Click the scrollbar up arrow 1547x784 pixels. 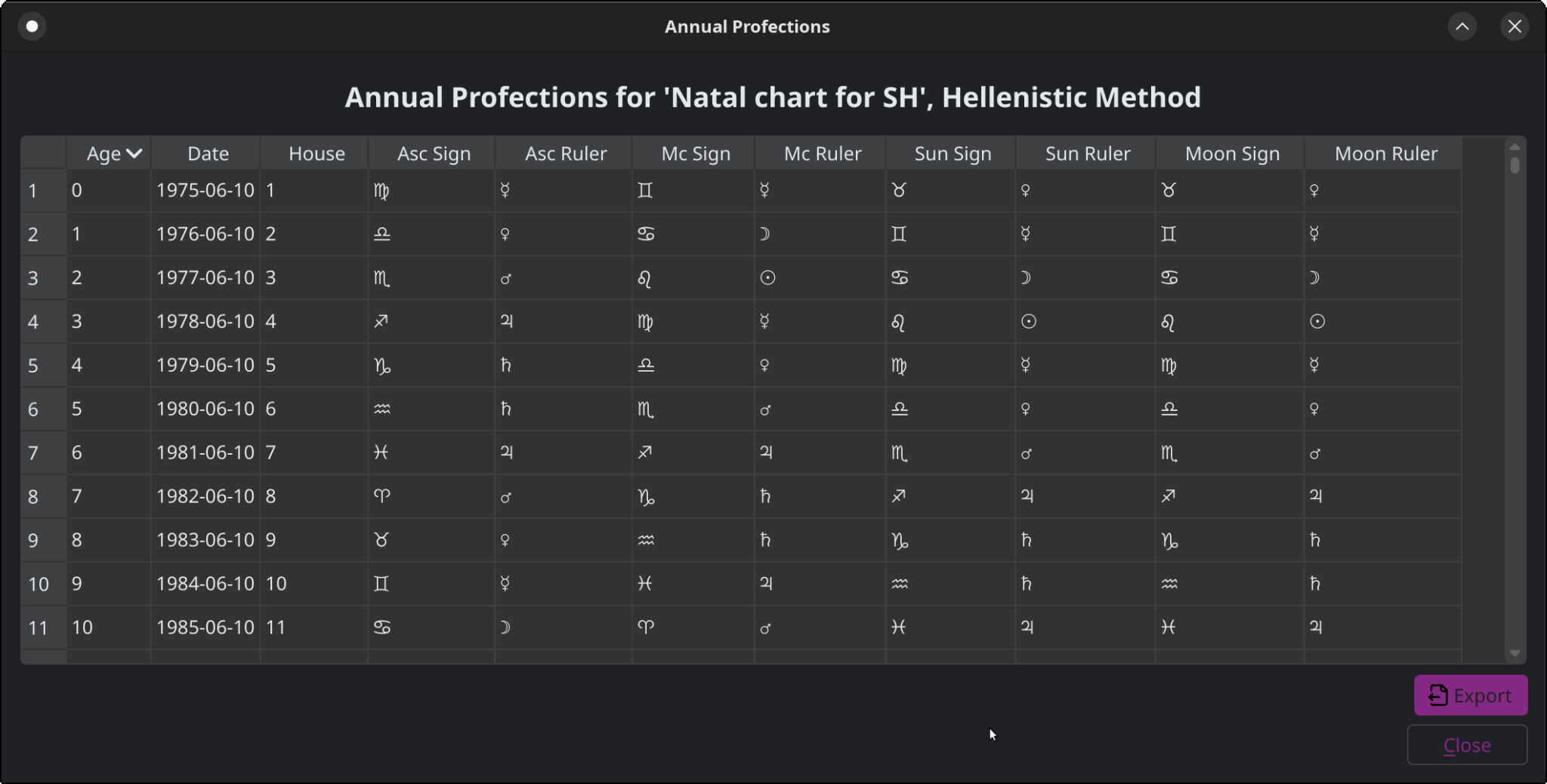1515,148
